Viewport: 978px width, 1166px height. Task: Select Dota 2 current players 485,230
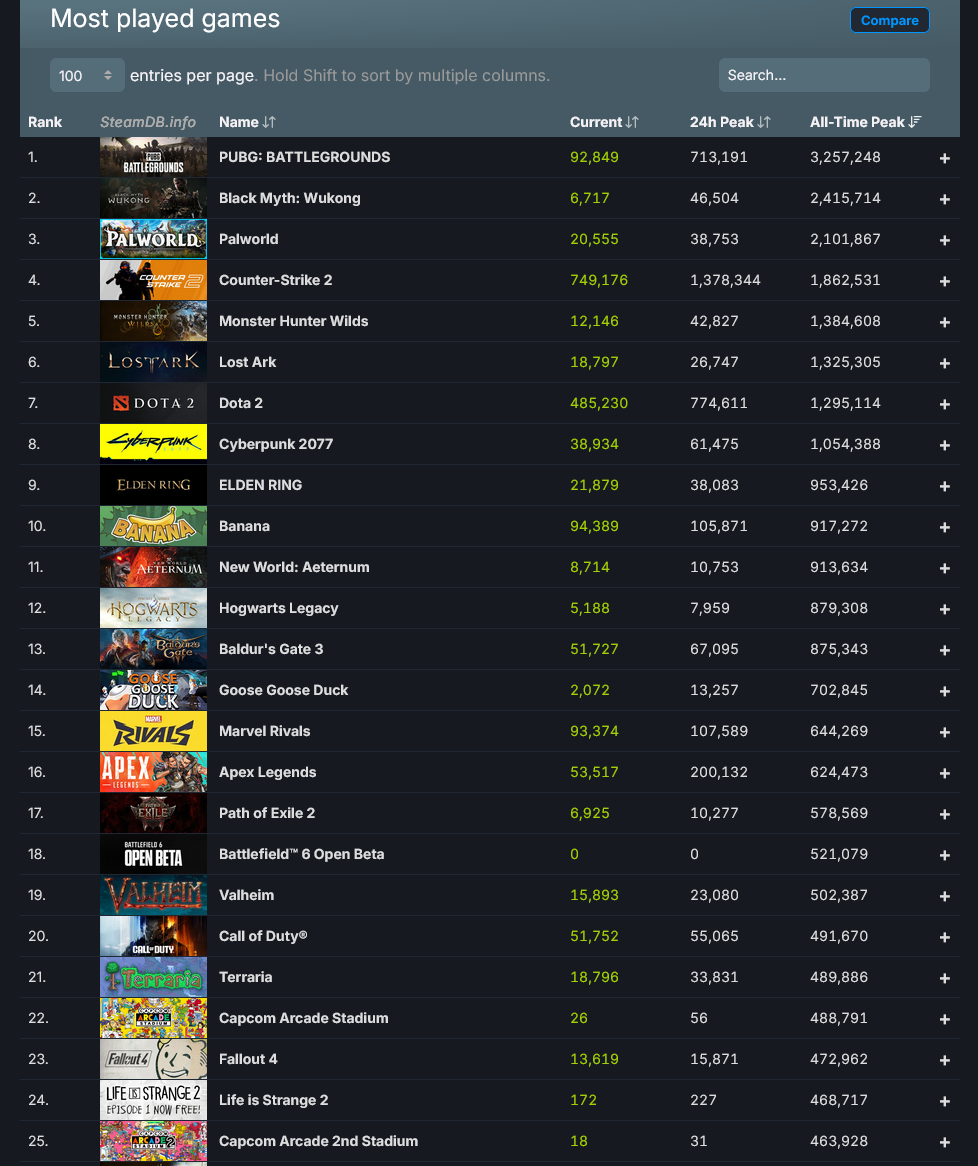pos(599,403)
